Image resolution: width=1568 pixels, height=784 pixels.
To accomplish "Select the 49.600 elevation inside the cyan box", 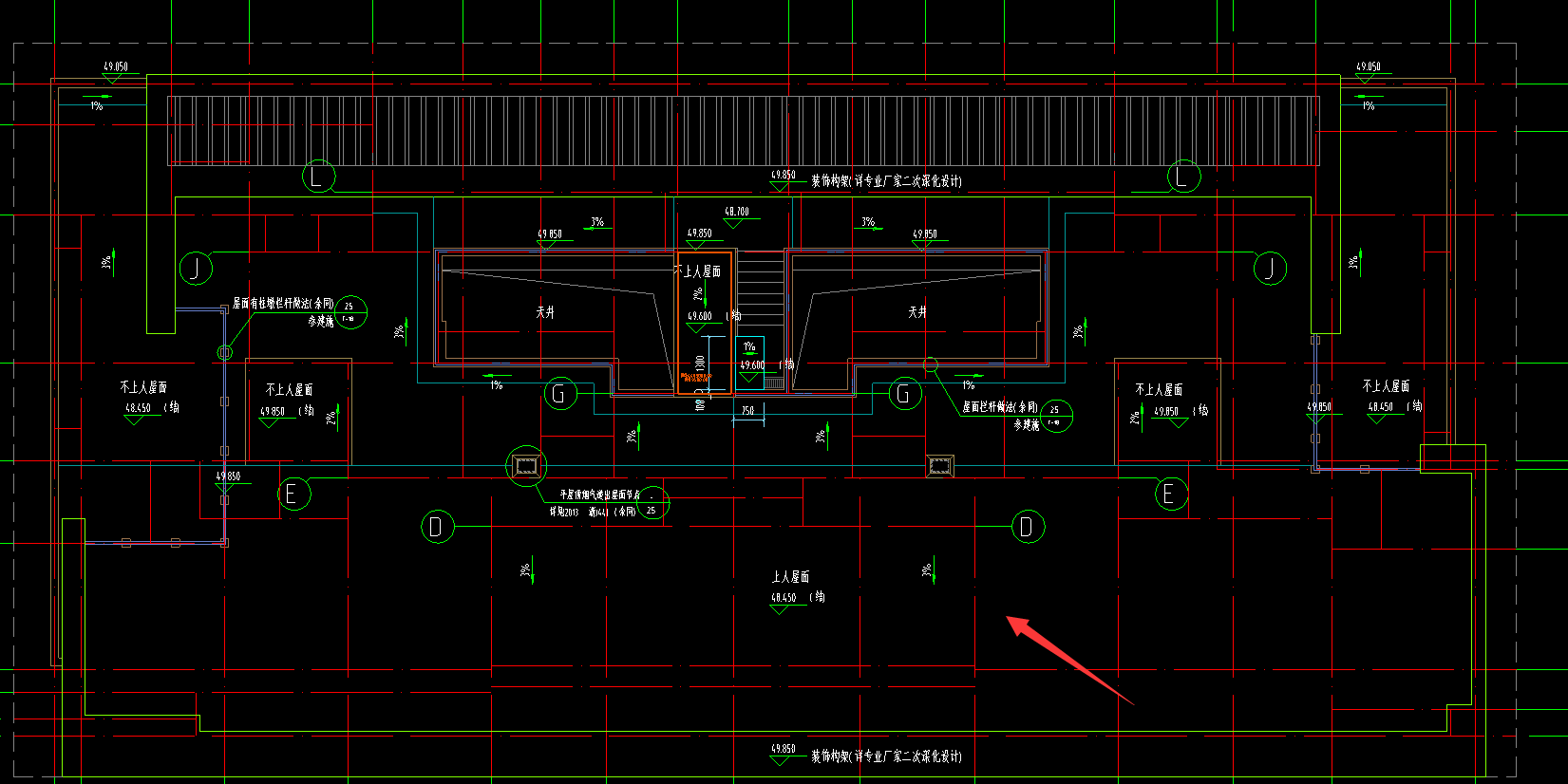I will pyautogui.click(x=752, y=365).
